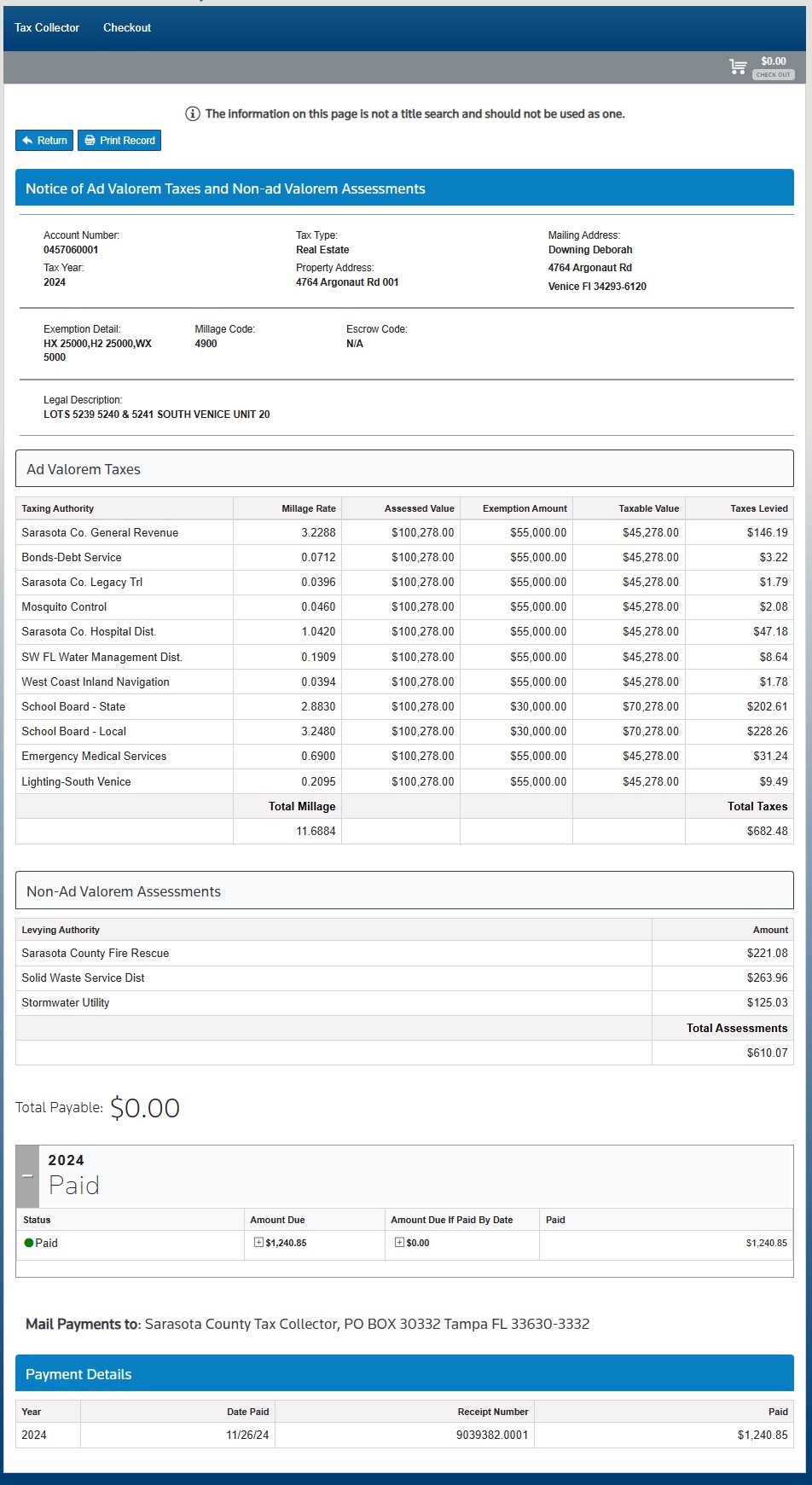This screenshot has width=812, height=1485.
Task: Click the Payment Details section header
Action: [404, 1374]
